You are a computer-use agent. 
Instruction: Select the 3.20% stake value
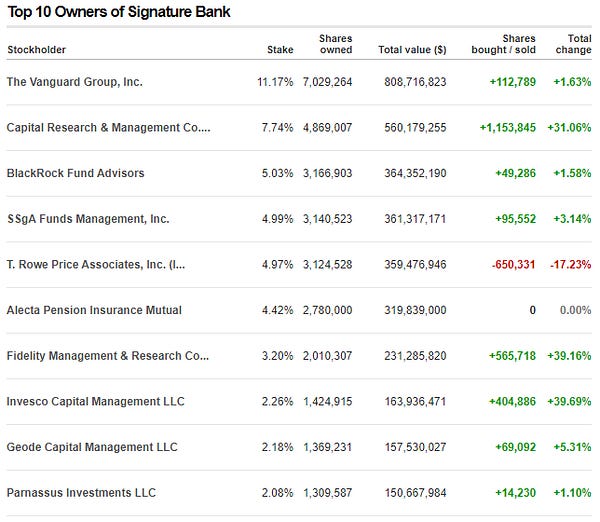[277, 356]
